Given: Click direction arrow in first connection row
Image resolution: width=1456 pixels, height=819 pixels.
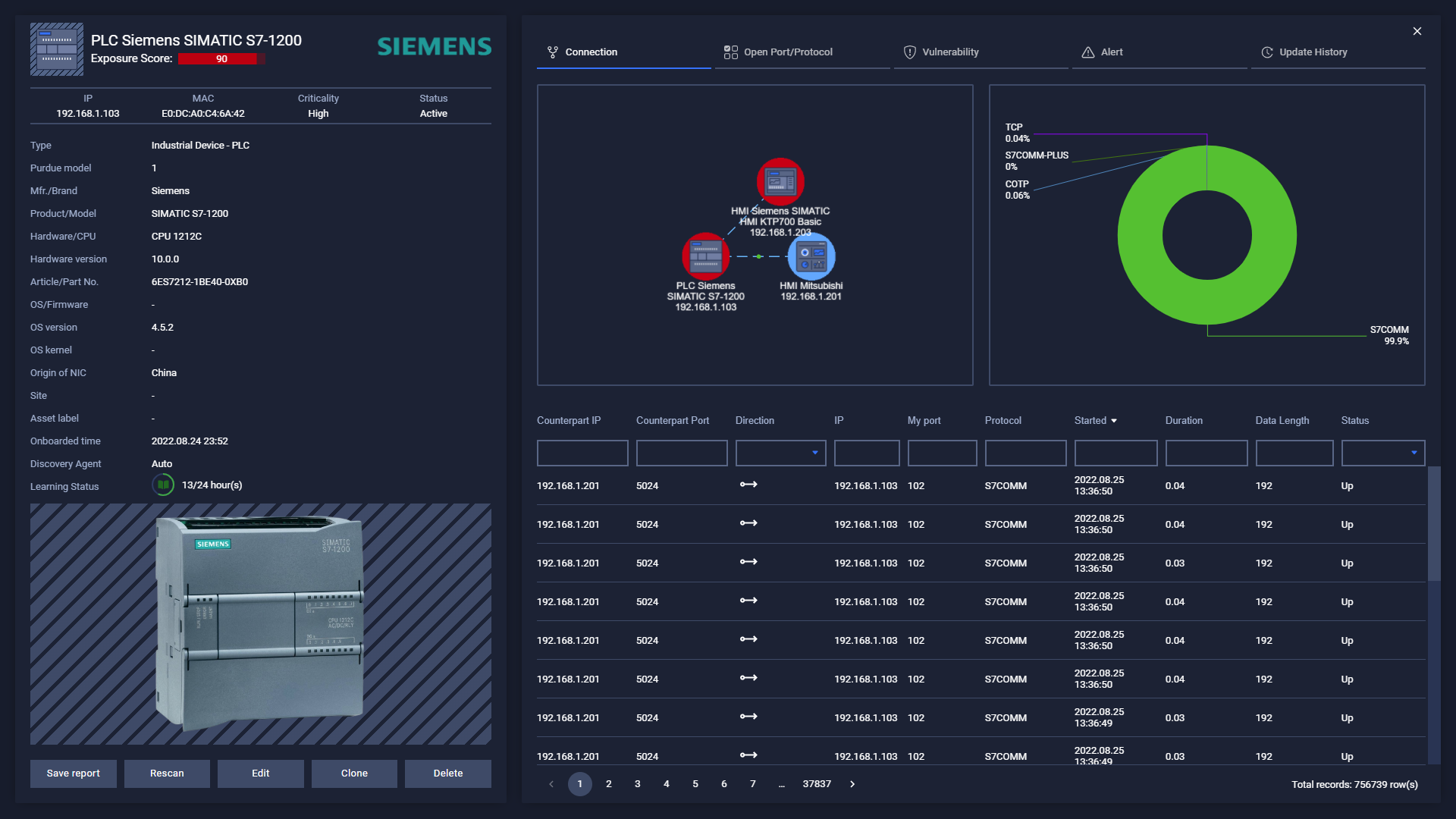Looking at the screenshot, I should click(748, 485).
